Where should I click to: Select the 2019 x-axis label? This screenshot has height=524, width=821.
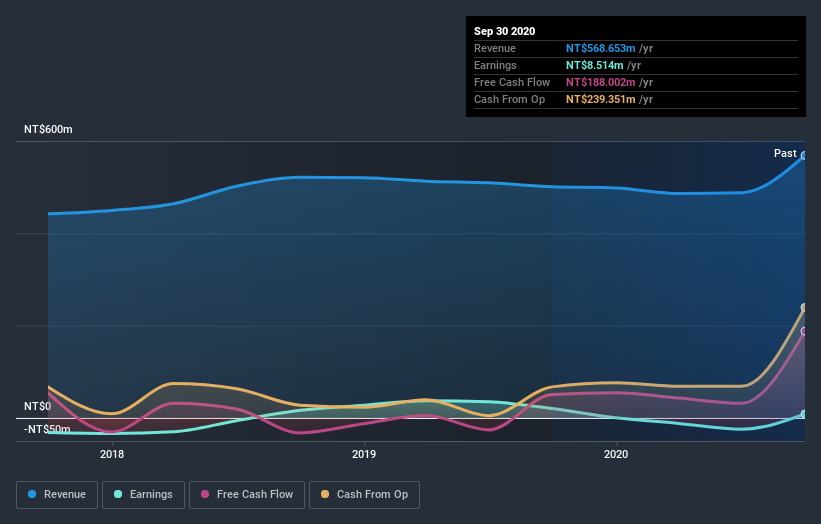pyautogui.click(x=364, y=454)
